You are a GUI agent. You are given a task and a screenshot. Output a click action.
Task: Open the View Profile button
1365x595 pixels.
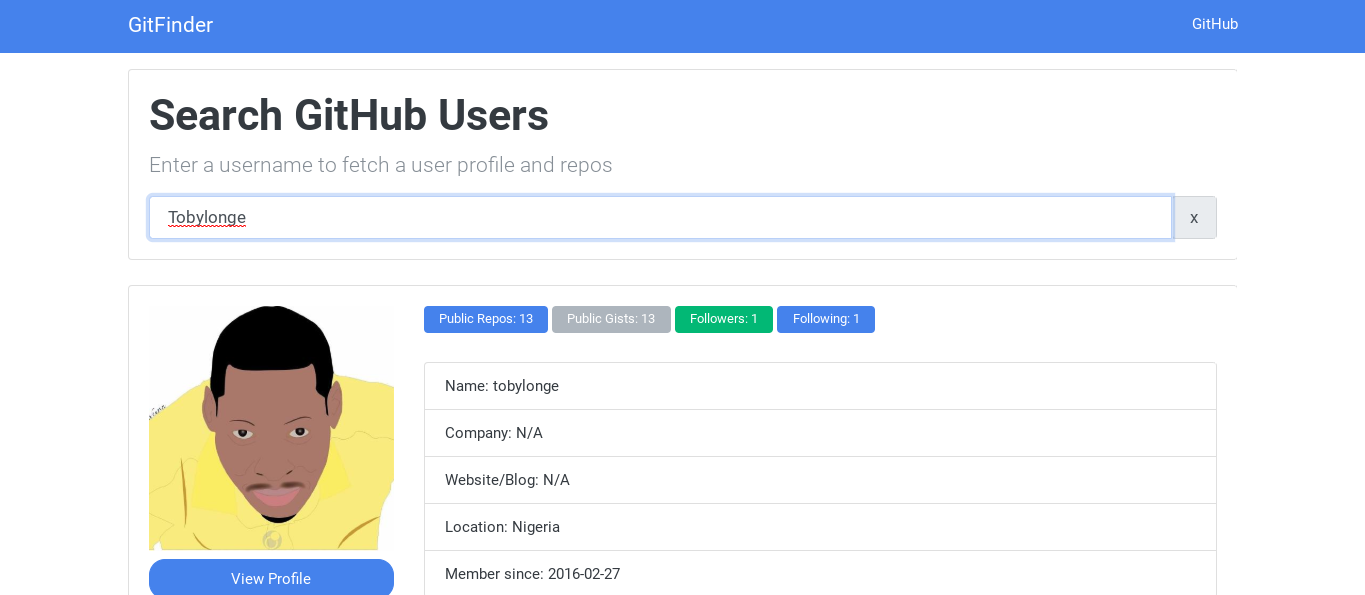click(271, 578)
